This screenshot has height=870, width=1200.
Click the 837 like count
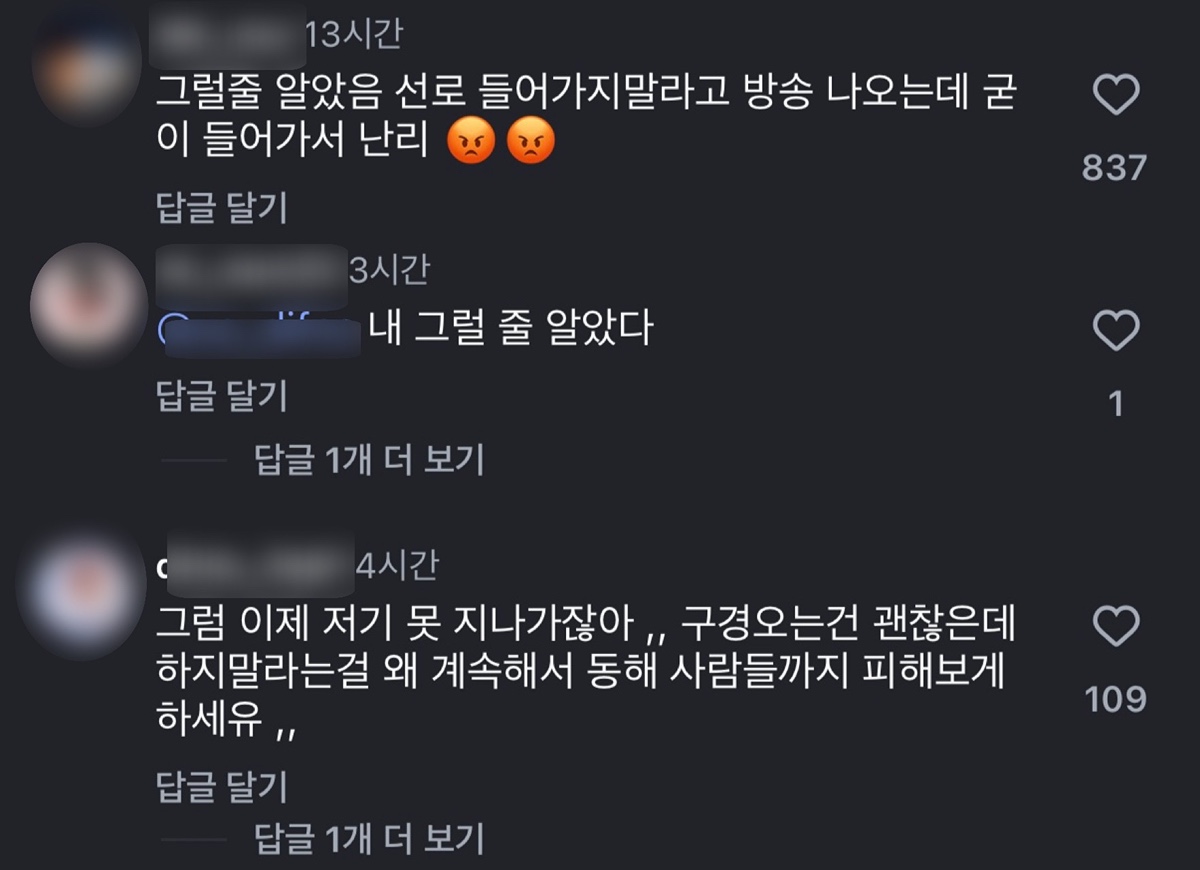pyautogui.click(x=1114, y=168)
